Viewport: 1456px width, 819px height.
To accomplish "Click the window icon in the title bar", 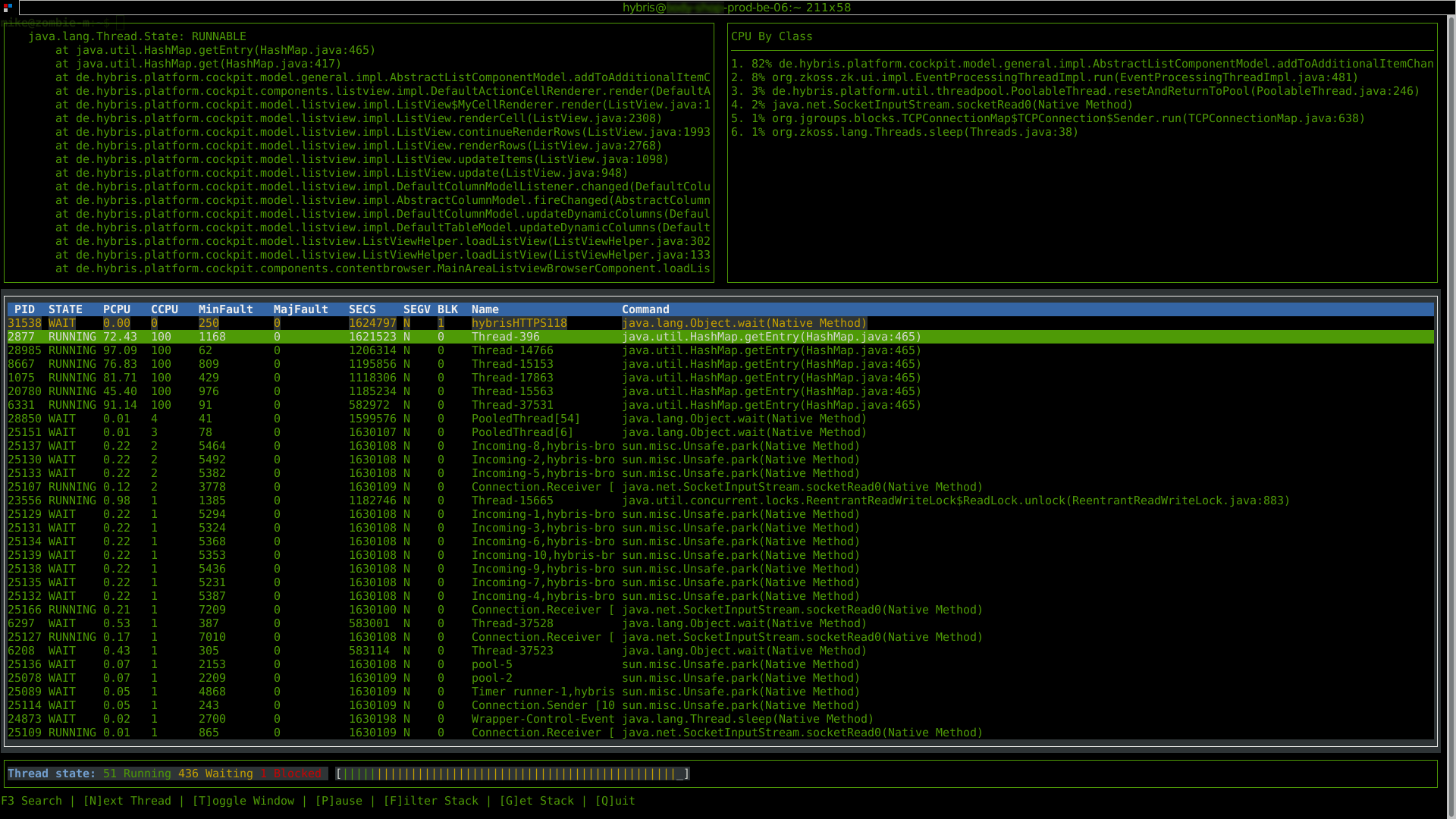I will coord(8,7).
